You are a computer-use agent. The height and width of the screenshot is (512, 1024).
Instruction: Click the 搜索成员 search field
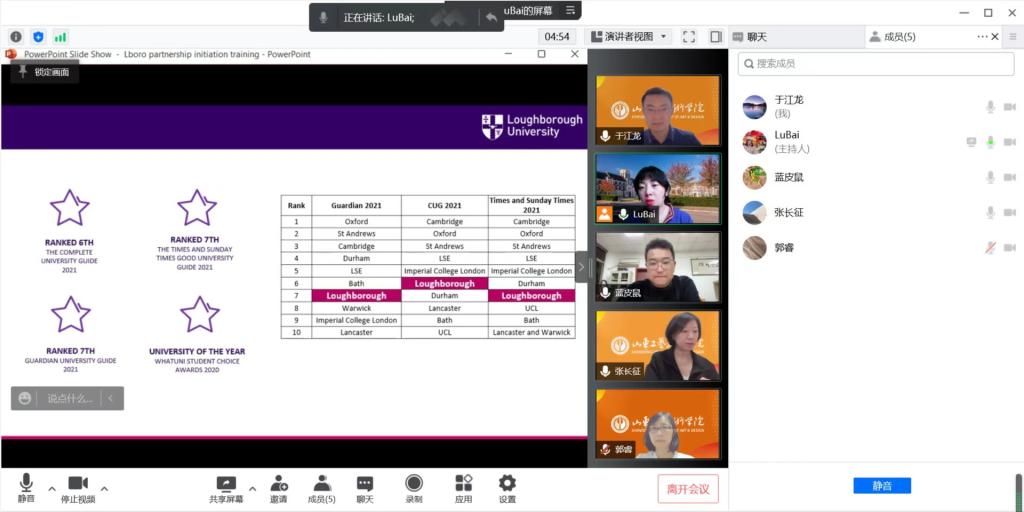pyautogui.click(x=876, y=64)
